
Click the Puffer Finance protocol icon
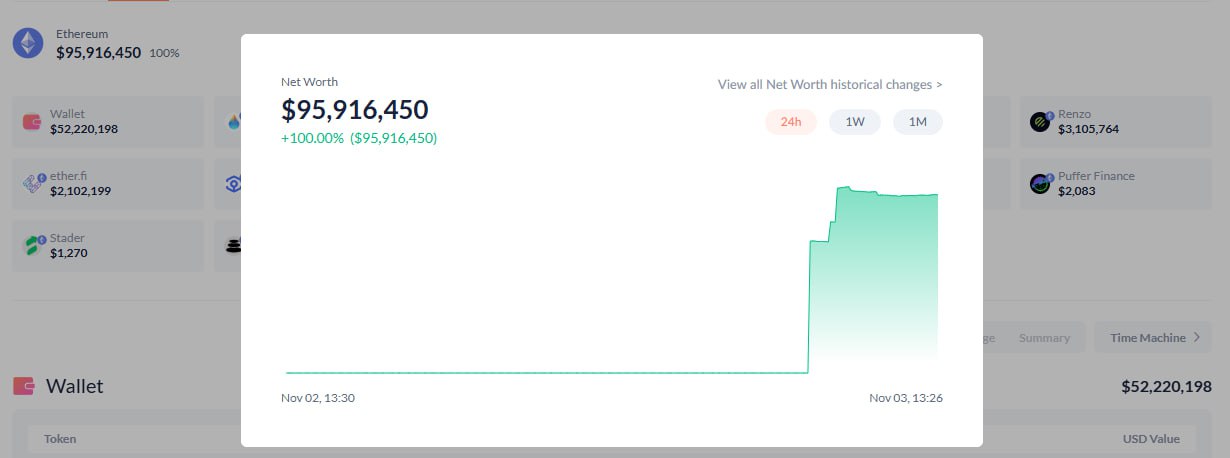tap(1041, 184)
